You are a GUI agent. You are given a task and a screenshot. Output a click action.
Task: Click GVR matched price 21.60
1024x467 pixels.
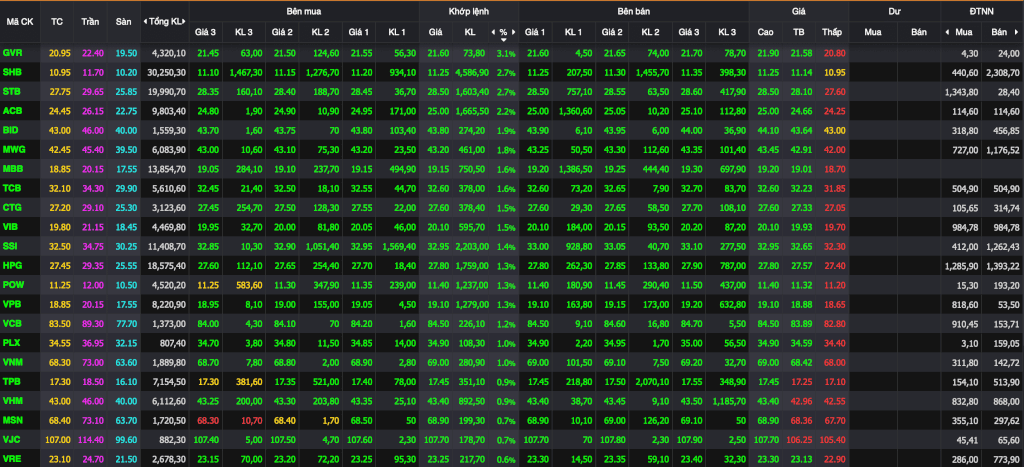(438, 53)
